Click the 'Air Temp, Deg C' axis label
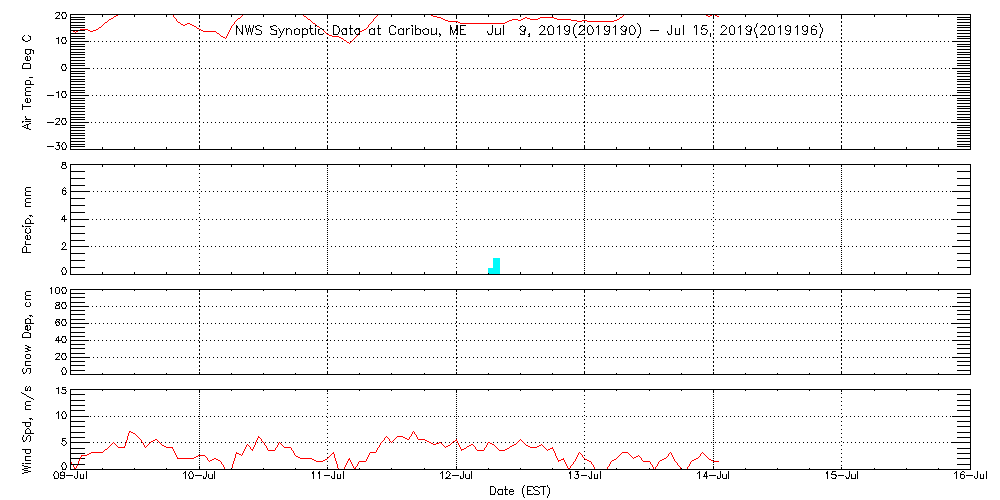The height and width of the screenshot is (500, 1000). coord(28,83)
